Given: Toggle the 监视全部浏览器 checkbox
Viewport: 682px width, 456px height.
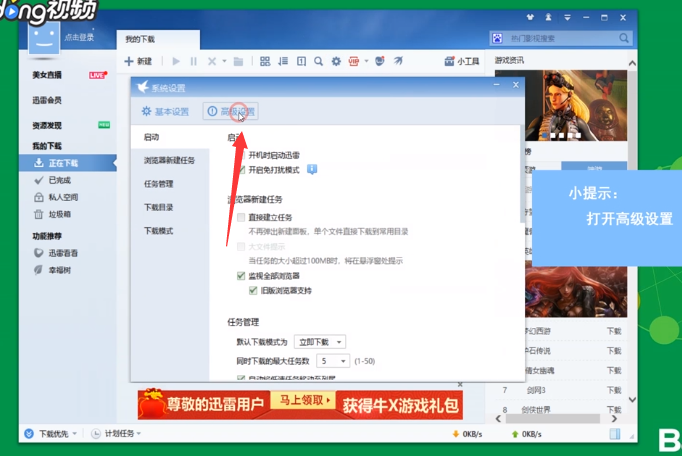Looking at the screenshot, I should 241,276.
